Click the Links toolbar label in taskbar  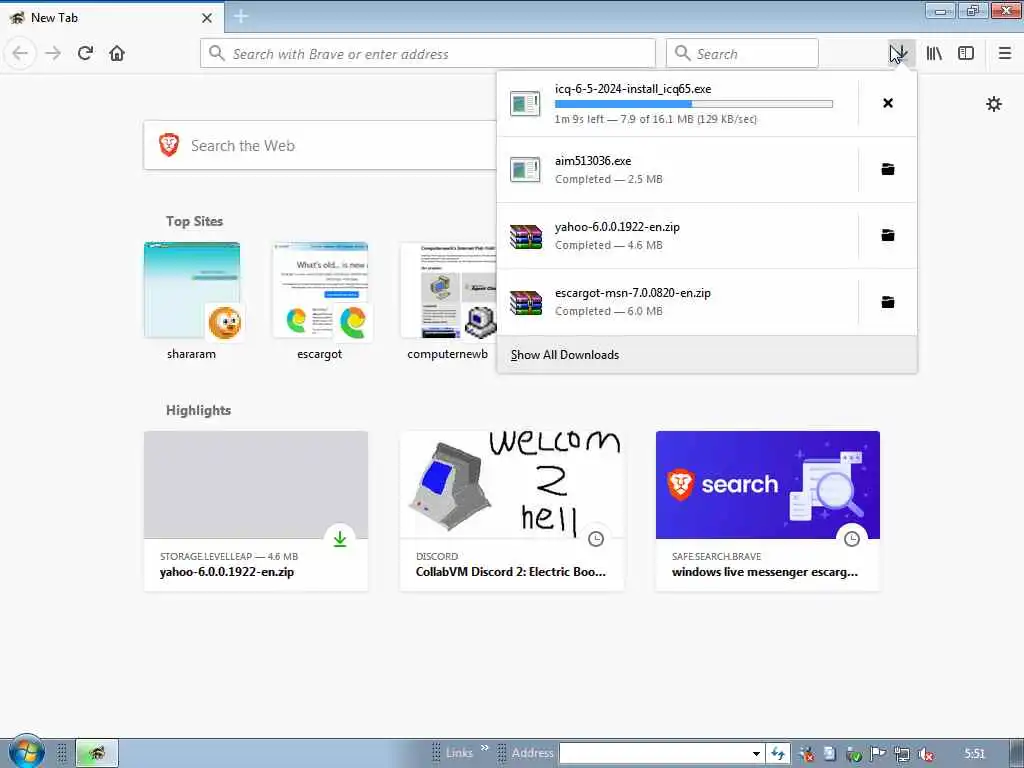[x=459, y=753]
